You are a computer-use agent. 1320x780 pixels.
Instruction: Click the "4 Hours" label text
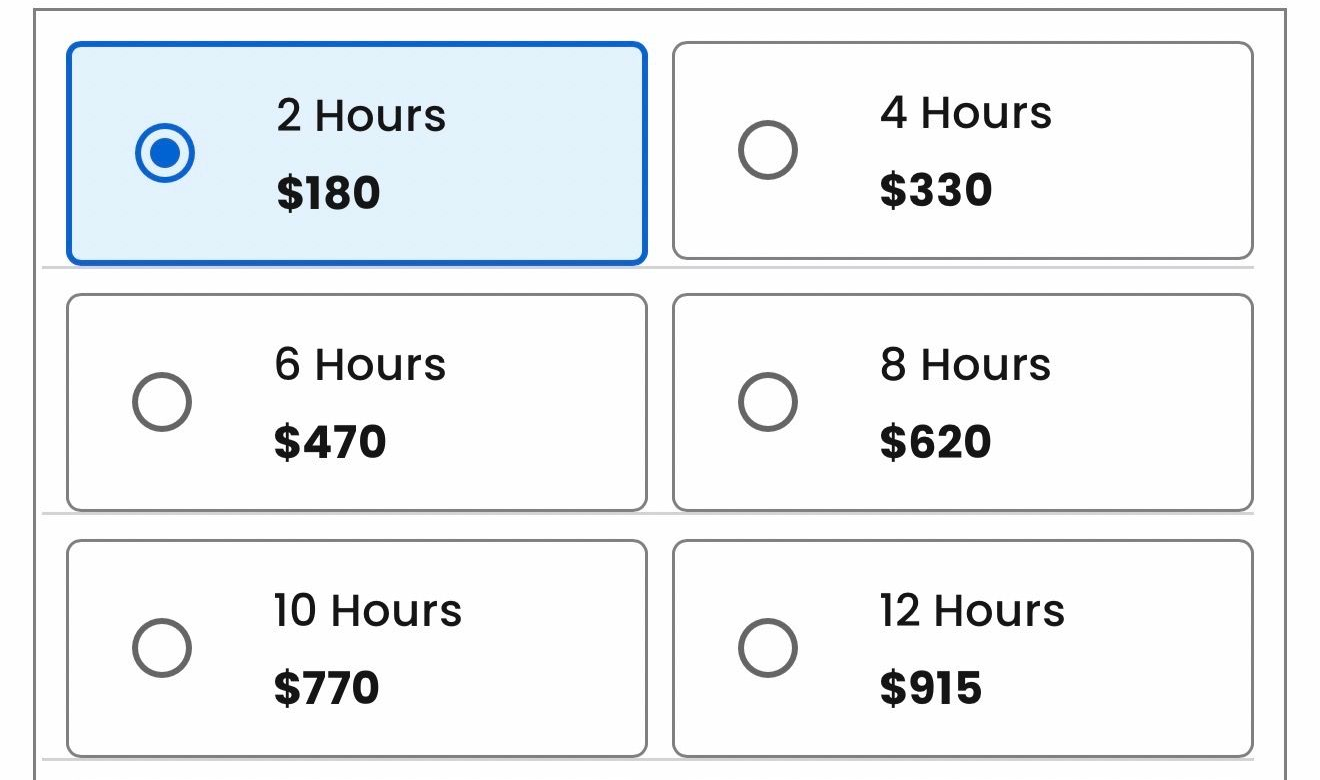point(965,113)
